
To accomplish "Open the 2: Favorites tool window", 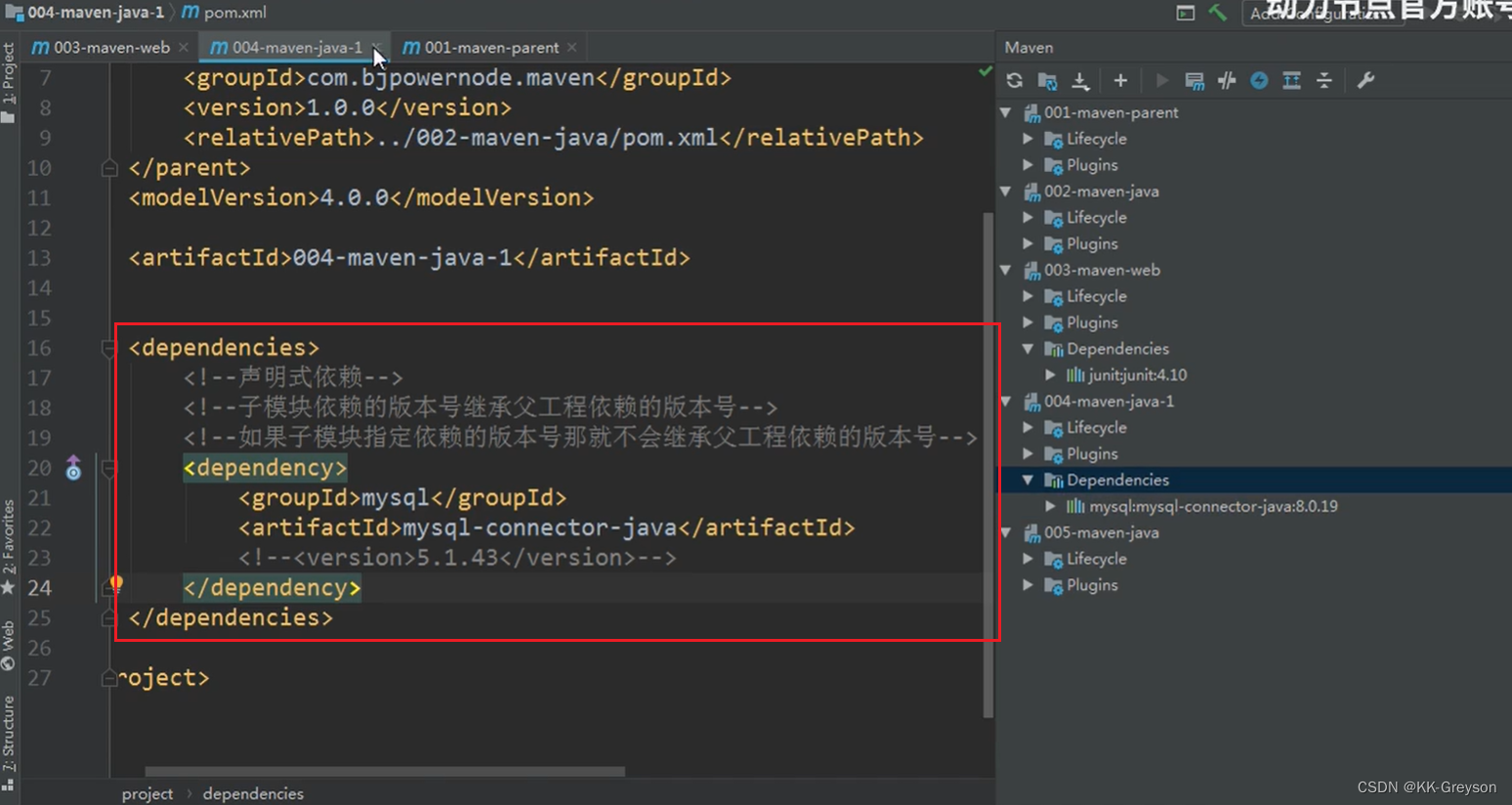I will coord(9,547).
